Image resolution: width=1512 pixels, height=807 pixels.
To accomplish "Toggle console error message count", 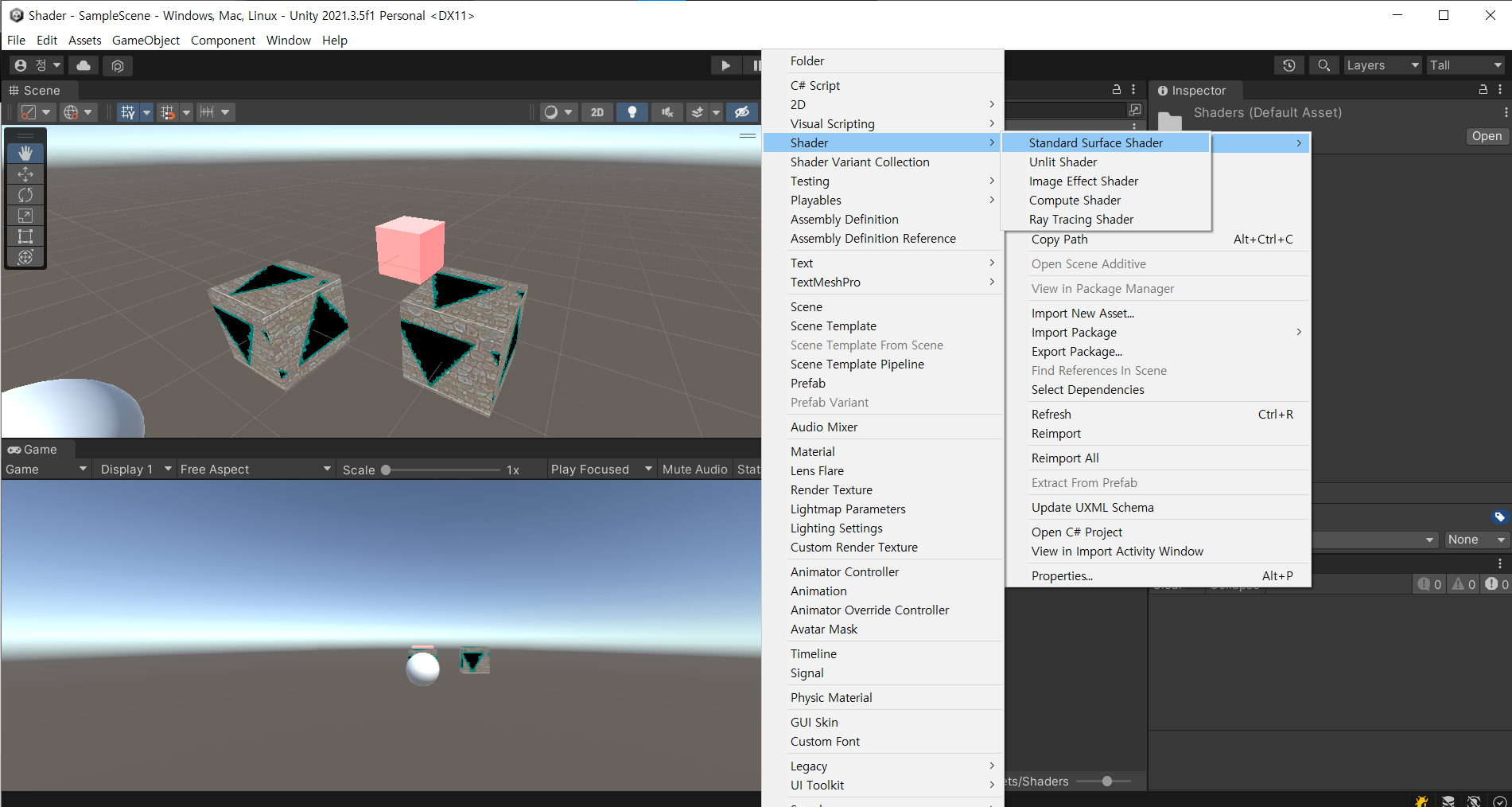I will 1496,584.
